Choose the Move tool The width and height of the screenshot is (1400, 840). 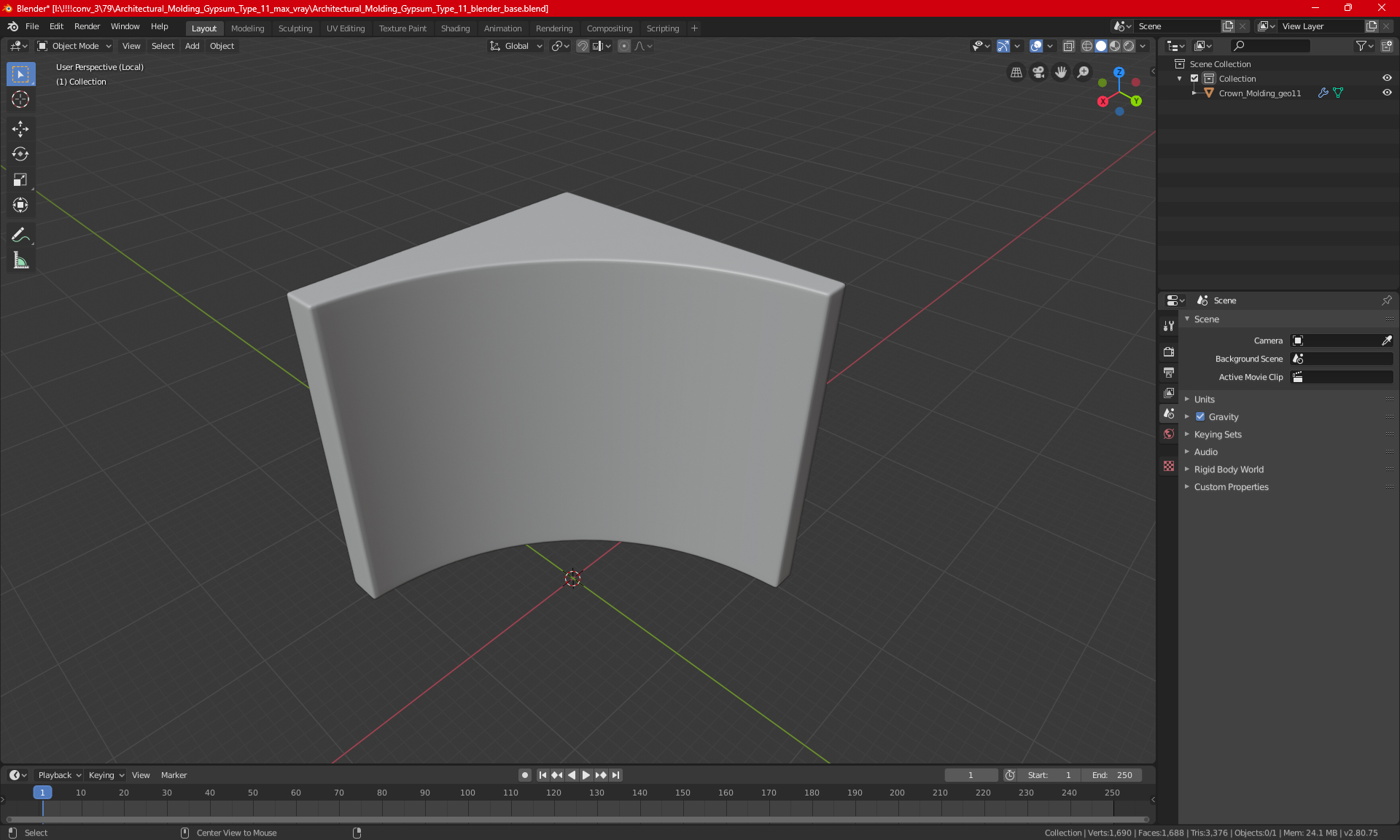coord(20,129)
